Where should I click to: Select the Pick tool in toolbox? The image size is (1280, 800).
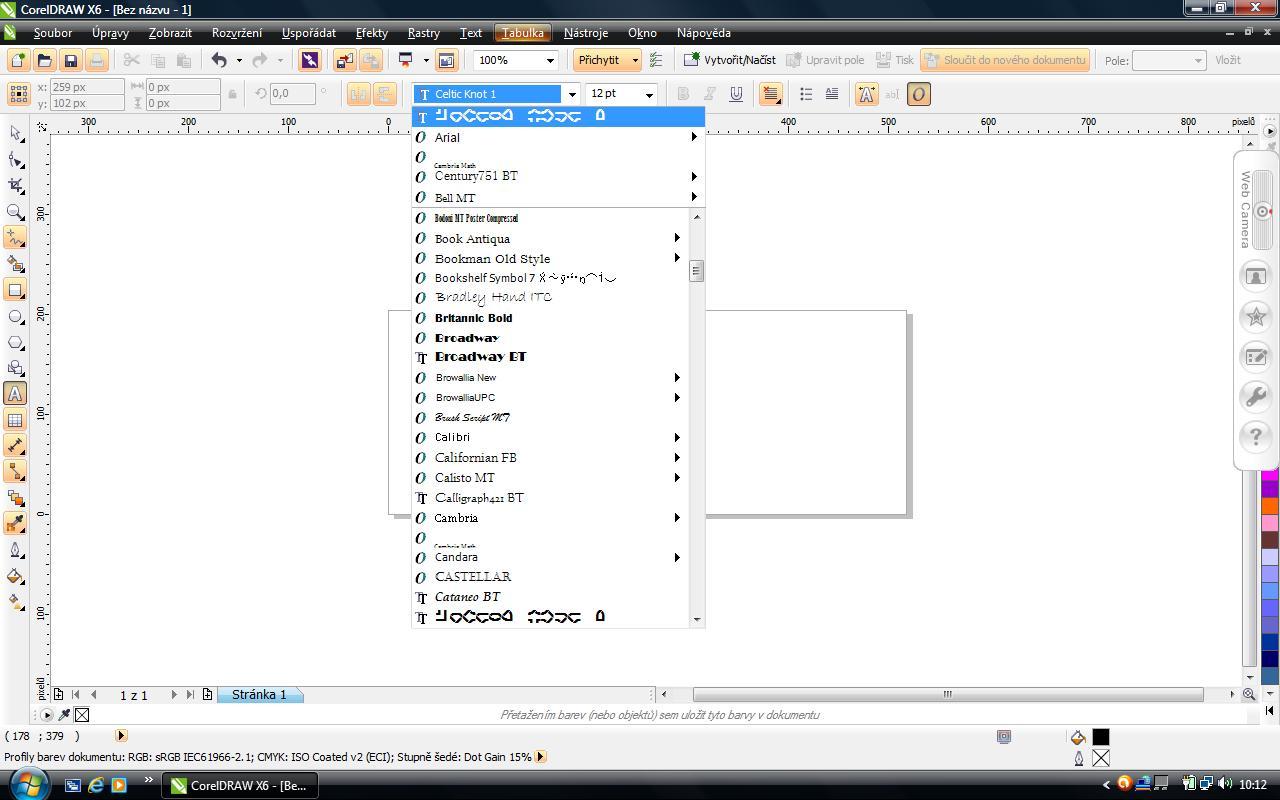[x=15, y=134]
